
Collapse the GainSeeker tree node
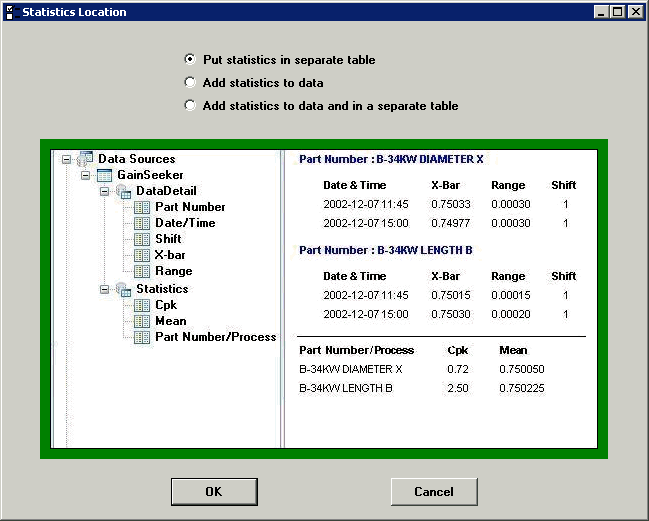click(86, 175)
